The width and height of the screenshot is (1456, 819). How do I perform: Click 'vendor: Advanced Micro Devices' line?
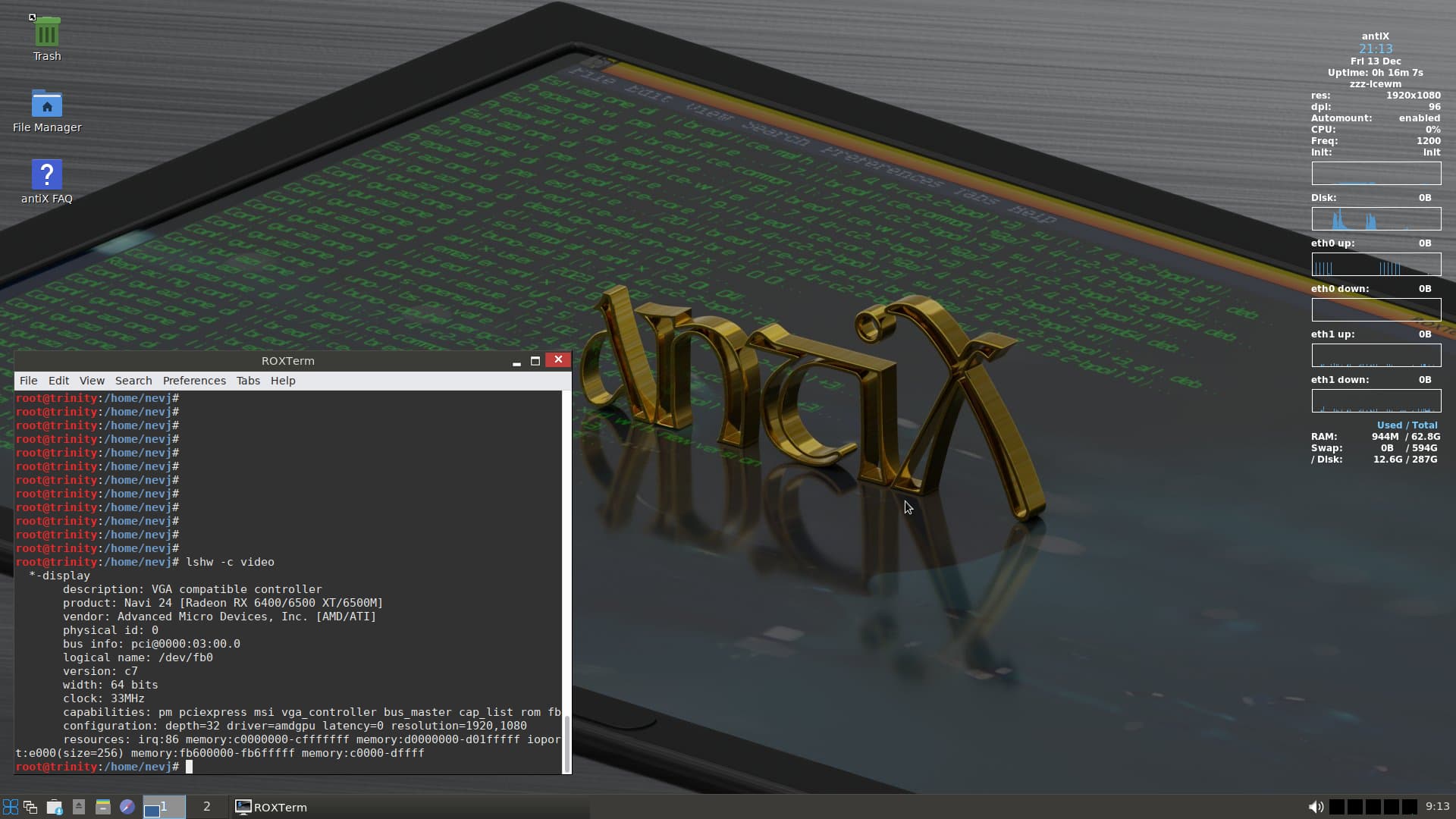coord(220,617)
